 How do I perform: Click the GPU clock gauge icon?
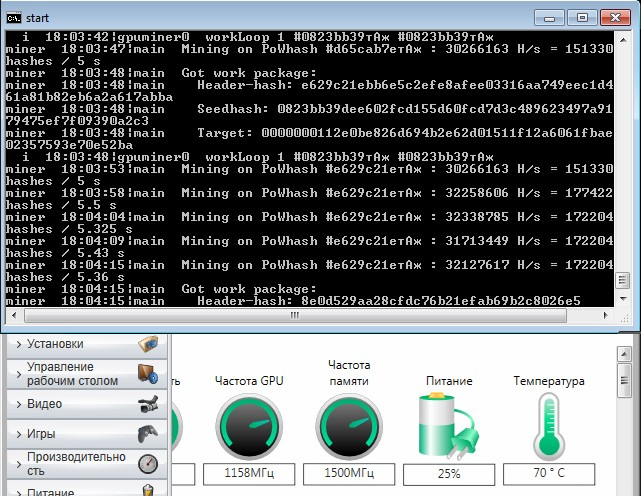tap(249, 425)
